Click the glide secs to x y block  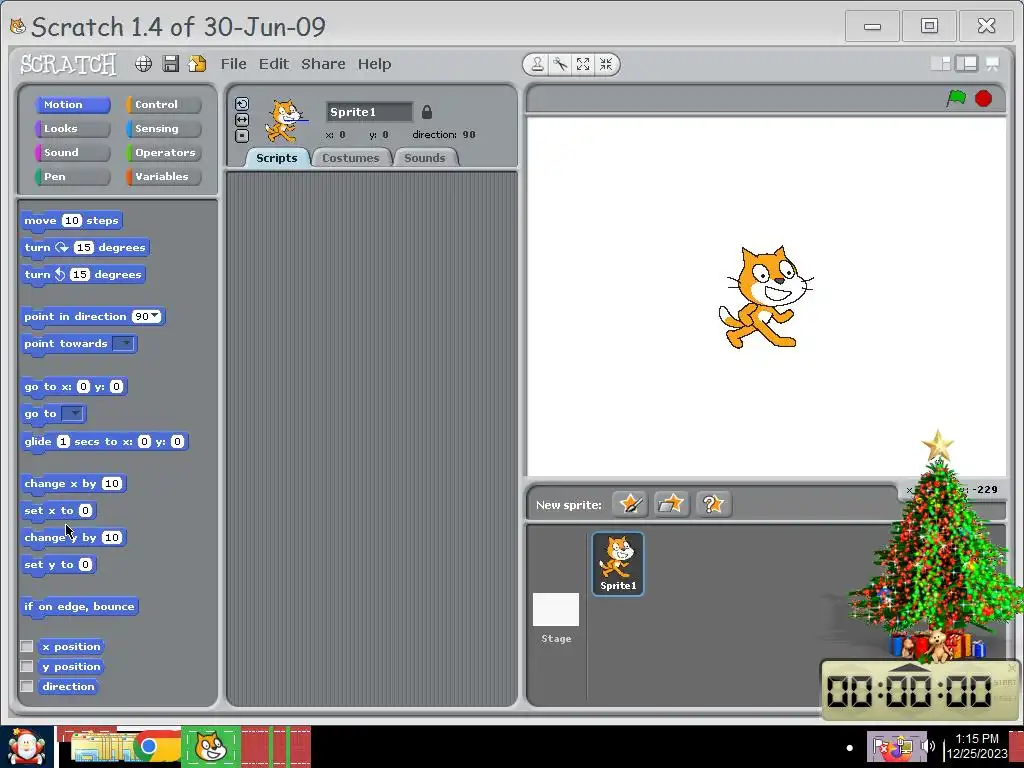tap(104, 442)
